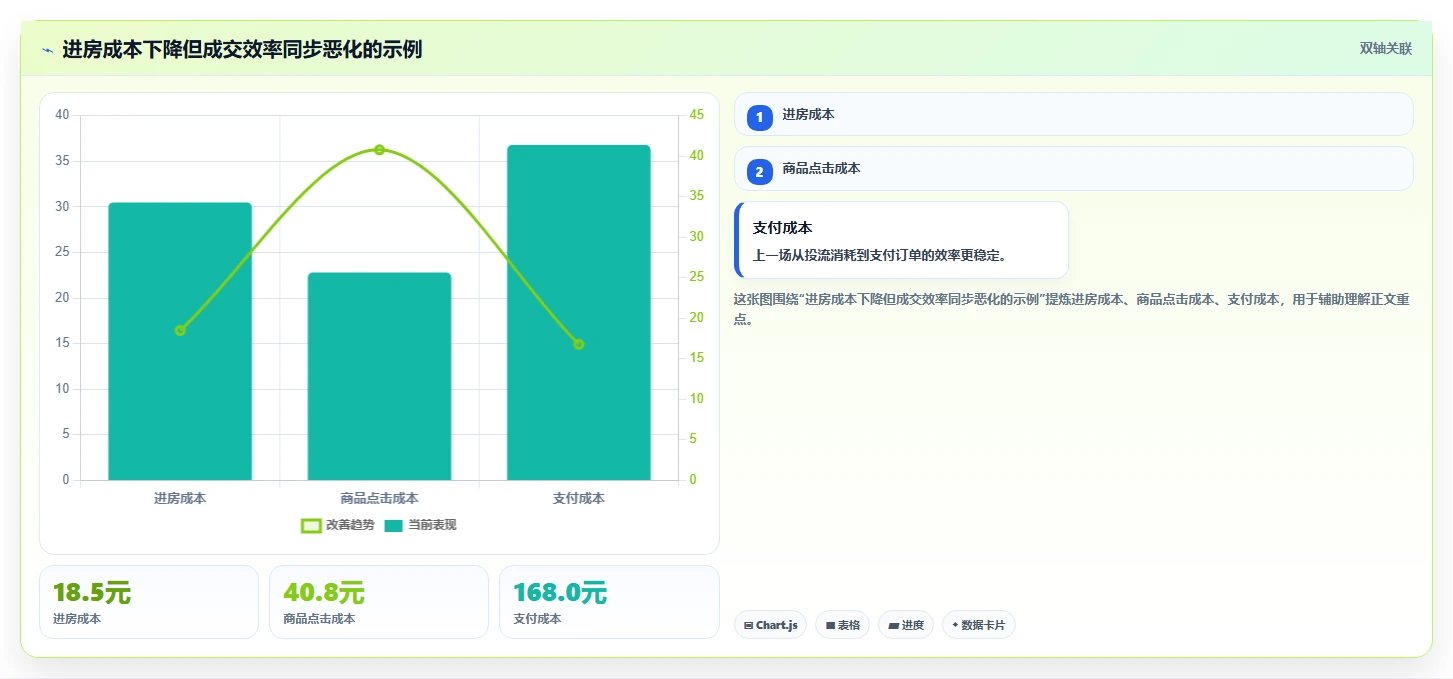Toggle the 改善趋势 legend swatch
1453x679 pixels.
click(x=311, y=526)
